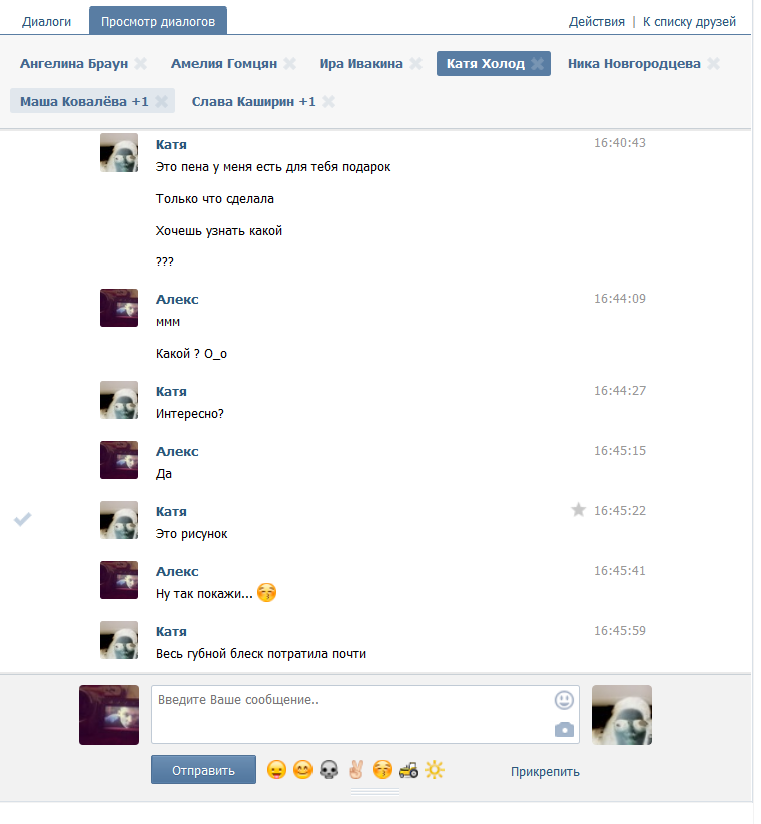The height and width of the screenshot is (824, 761).
Task: Click the resize handle below emoji row
Action: coord(375,792)
